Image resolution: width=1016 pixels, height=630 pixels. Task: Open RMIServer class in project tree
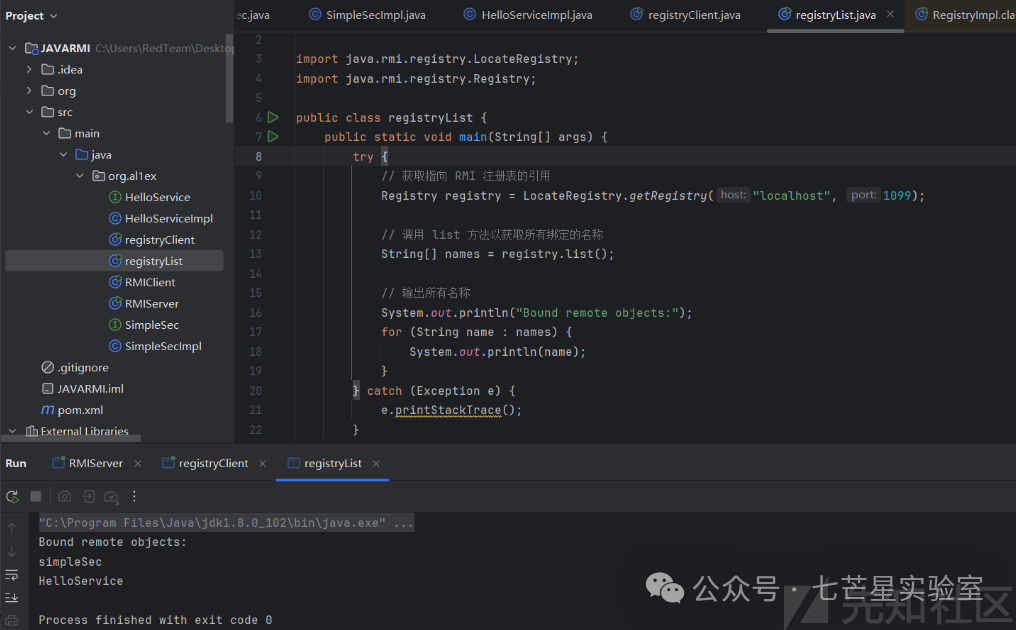tap(152, 304)
